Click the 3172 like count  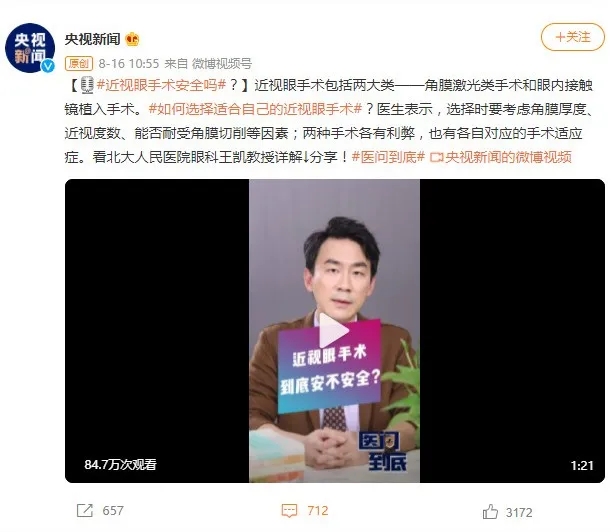coord(519,512)
